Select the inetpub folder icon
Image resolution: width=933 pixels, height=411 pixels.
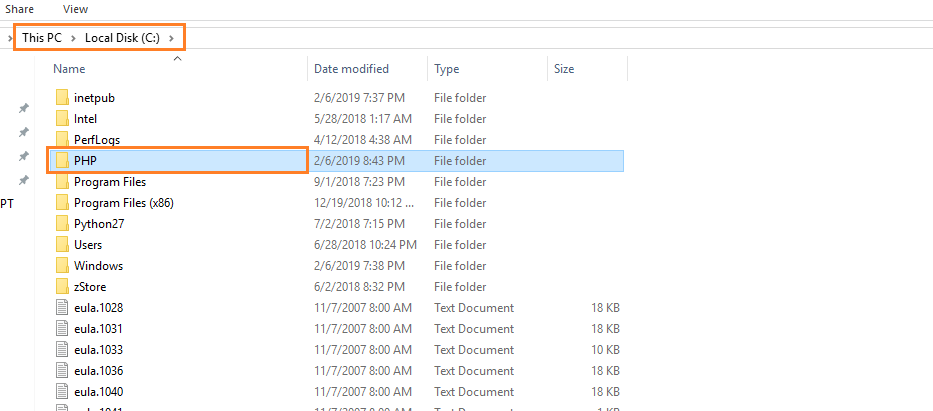(62, 98)
